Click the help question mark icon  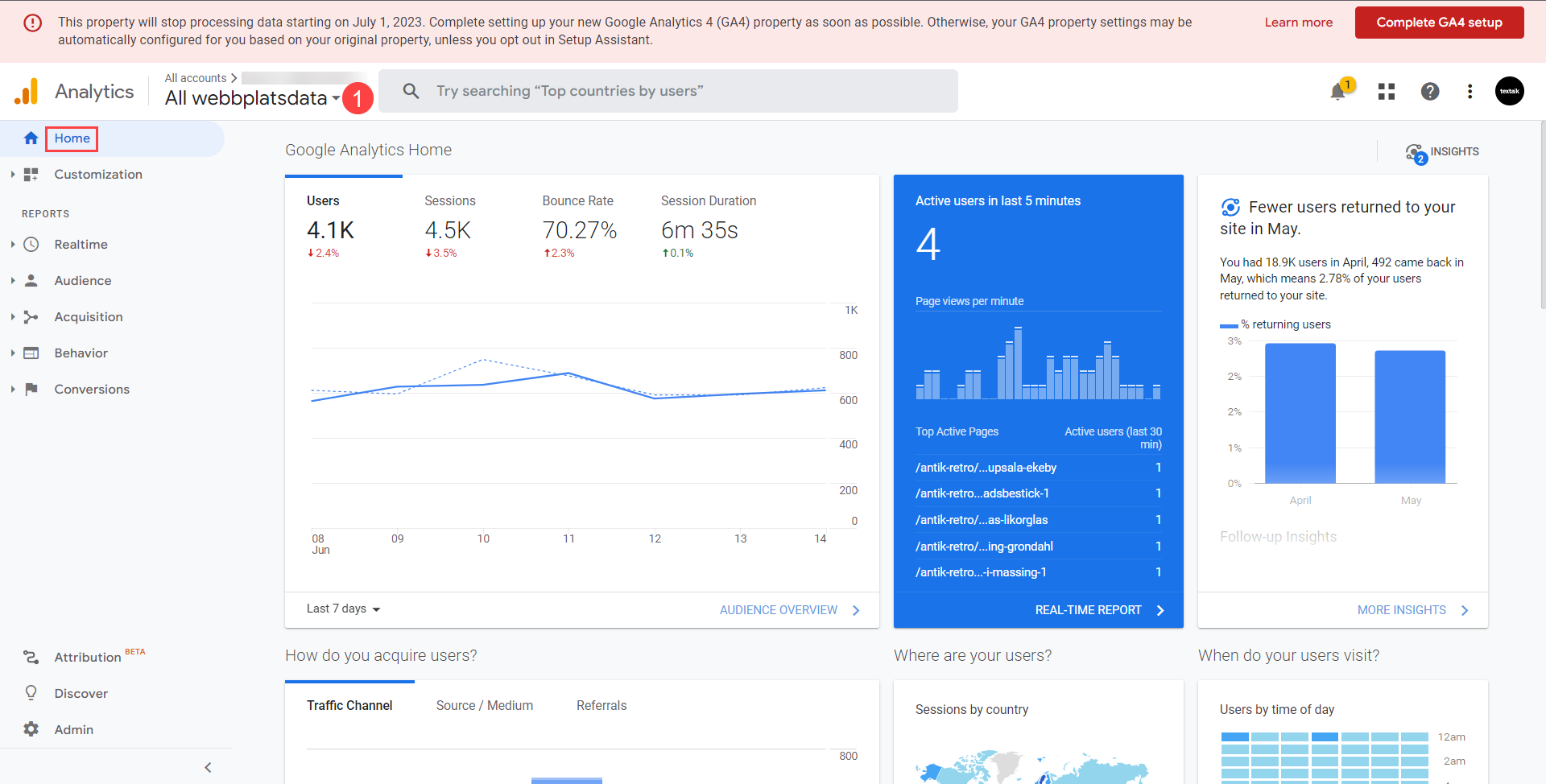pyautogui.click(x=1429, y=92)
